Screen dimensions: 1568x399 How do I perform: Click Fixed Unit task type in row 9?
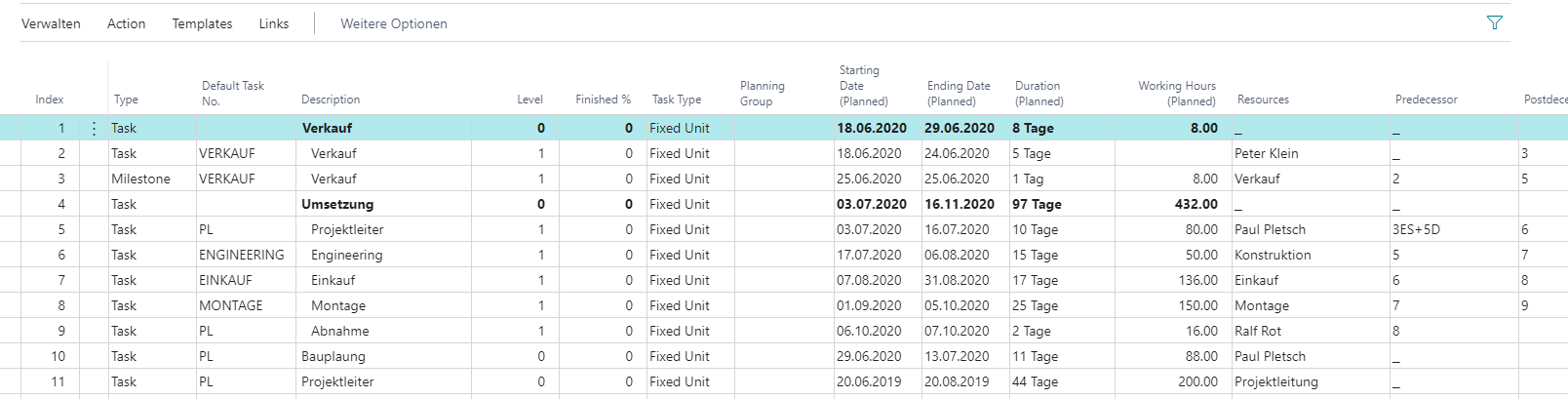[x=680, y=331]
